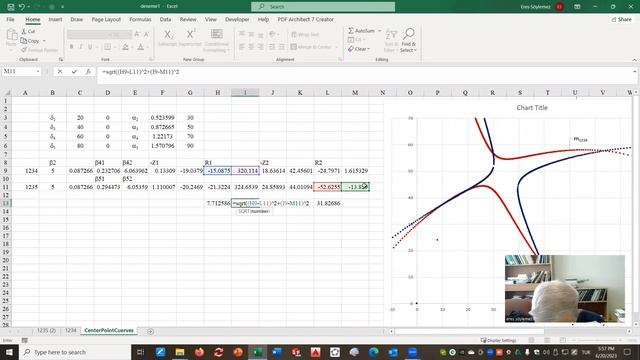Viewport: 640px width, 360px height.
Task: Select the '1234' sheet tab
Action: coord(71,330)
